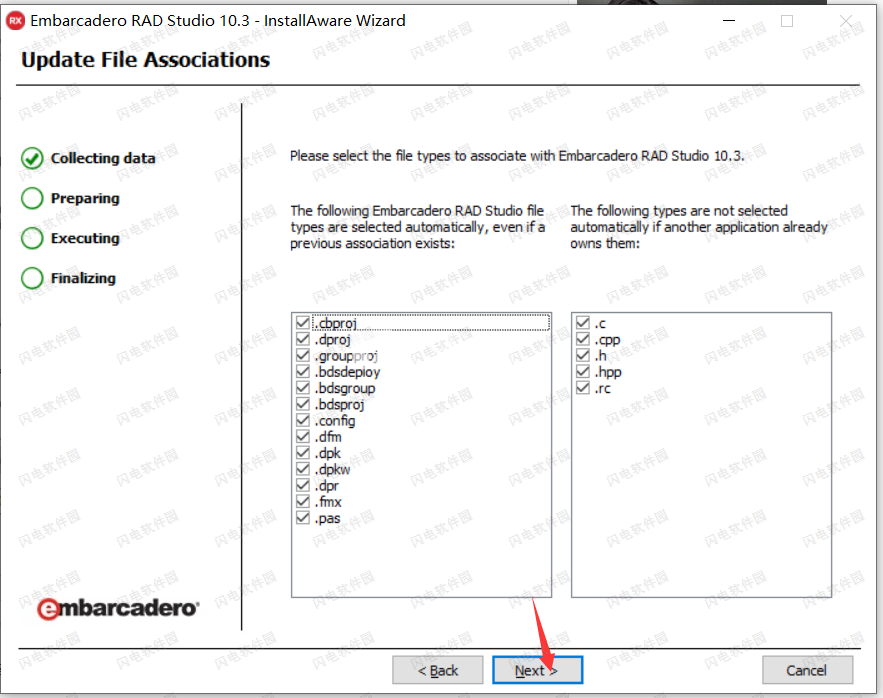Click the Preparing step circle icon
Screen dimensions: 883x698
click(32, 198)
